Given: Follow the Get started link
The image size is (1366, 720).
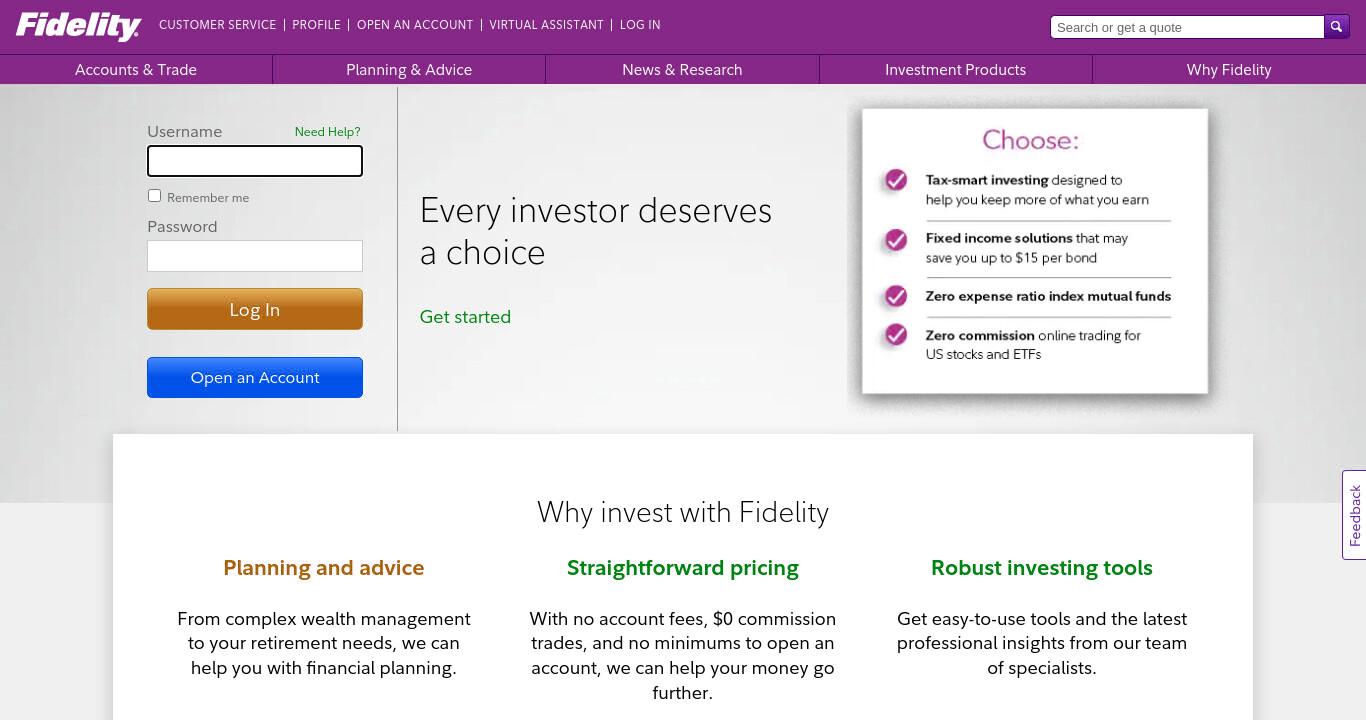Looking at the screenshot, I should [x=465, y=317].
